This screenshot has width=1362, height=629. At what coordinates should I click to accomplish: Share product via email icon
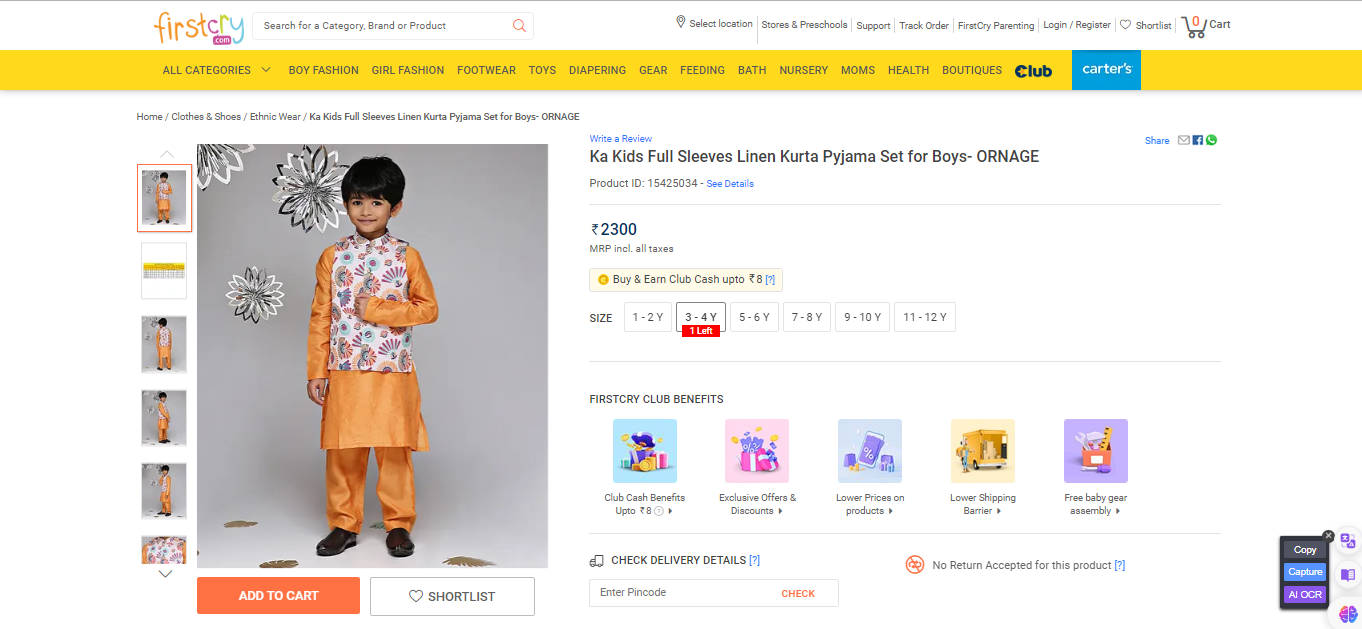[x=1184, y=140]
